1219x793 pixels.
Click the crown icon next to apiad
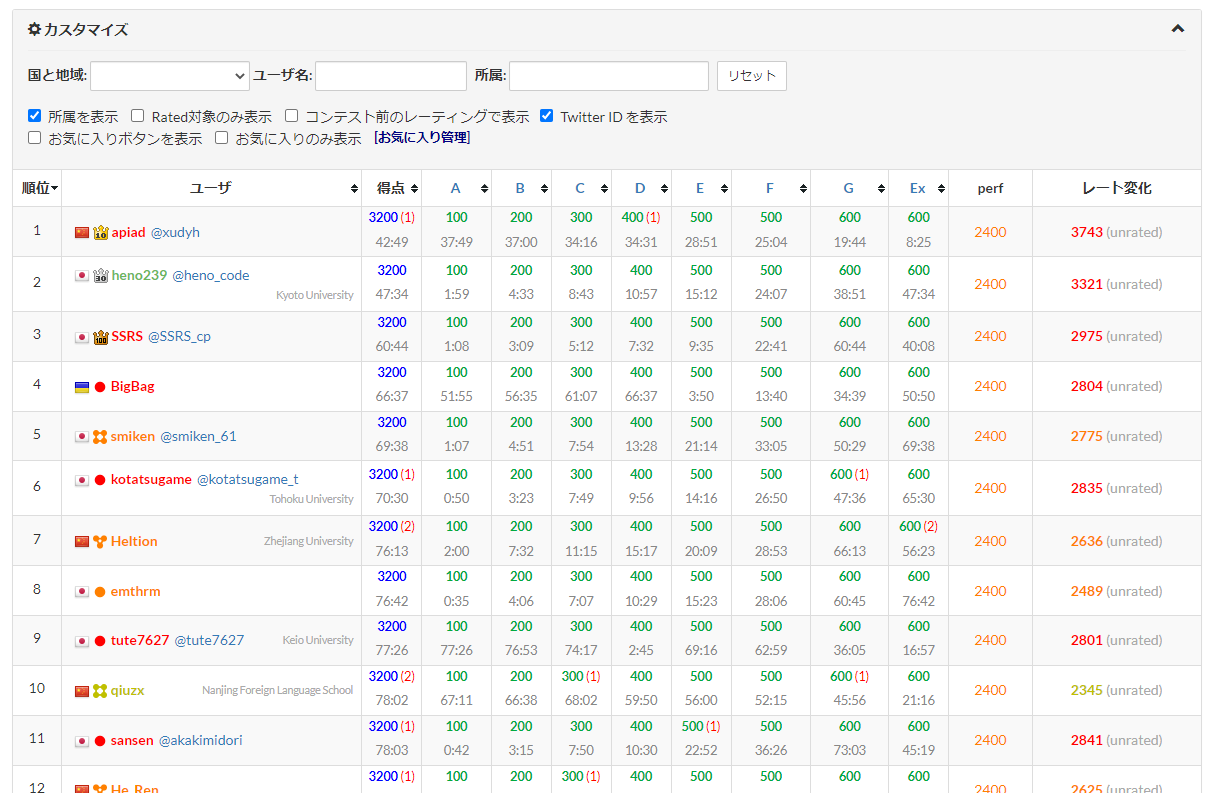click(100, 233)
